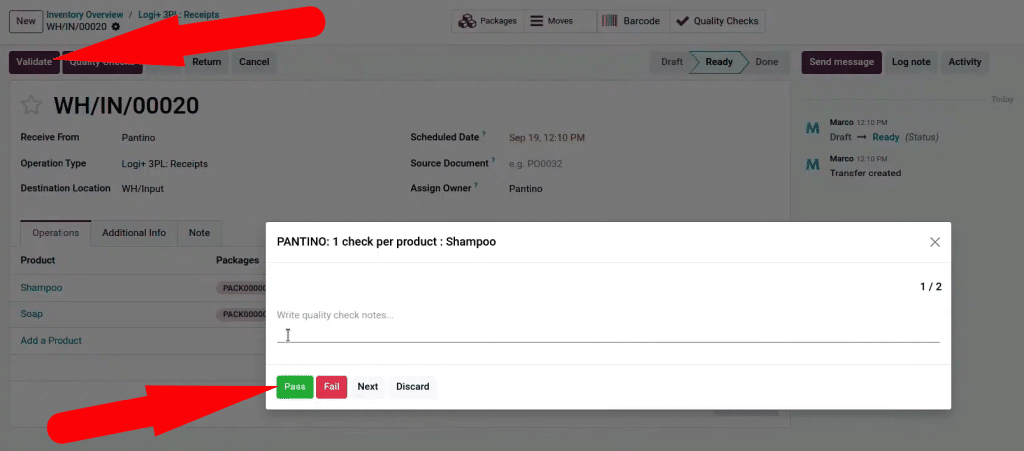This screenshot has width=1024, height=451.
Task: Switch to the Additional Info tab
Action: (134, 233)
